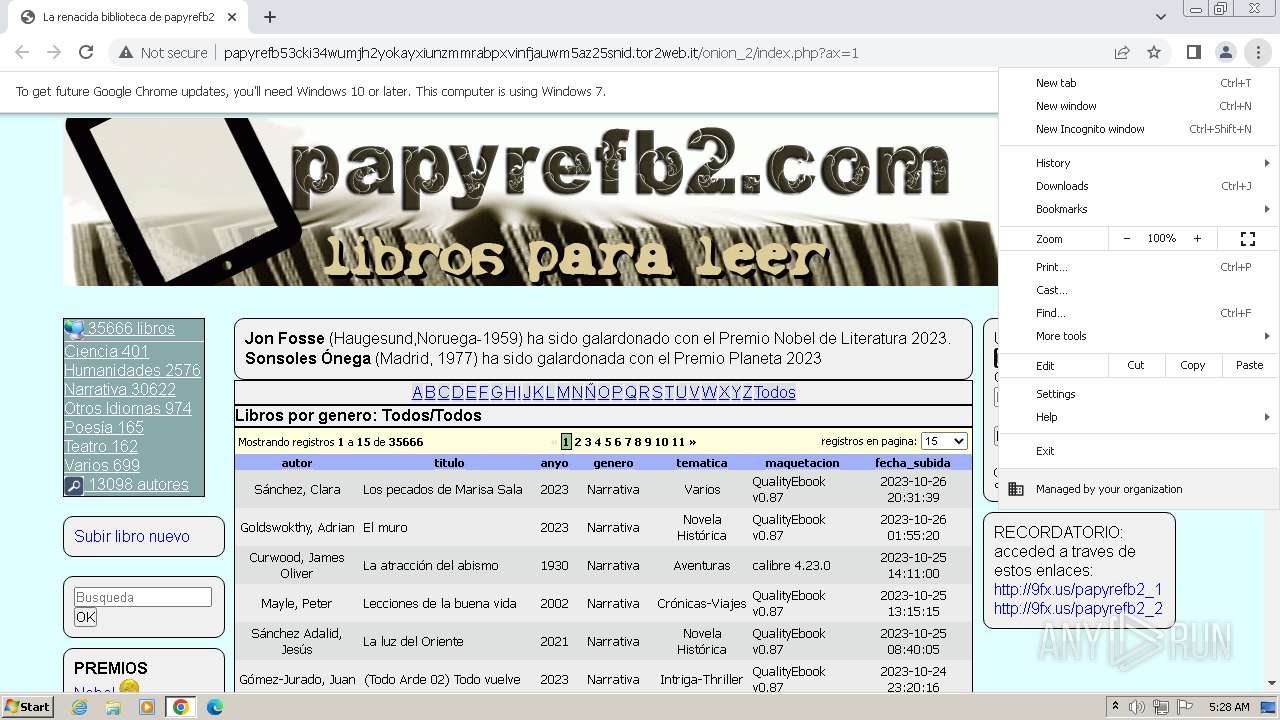Show hidden tray icons arrow
This screenshot has width=1280, height=720.
click(1116, 707)
